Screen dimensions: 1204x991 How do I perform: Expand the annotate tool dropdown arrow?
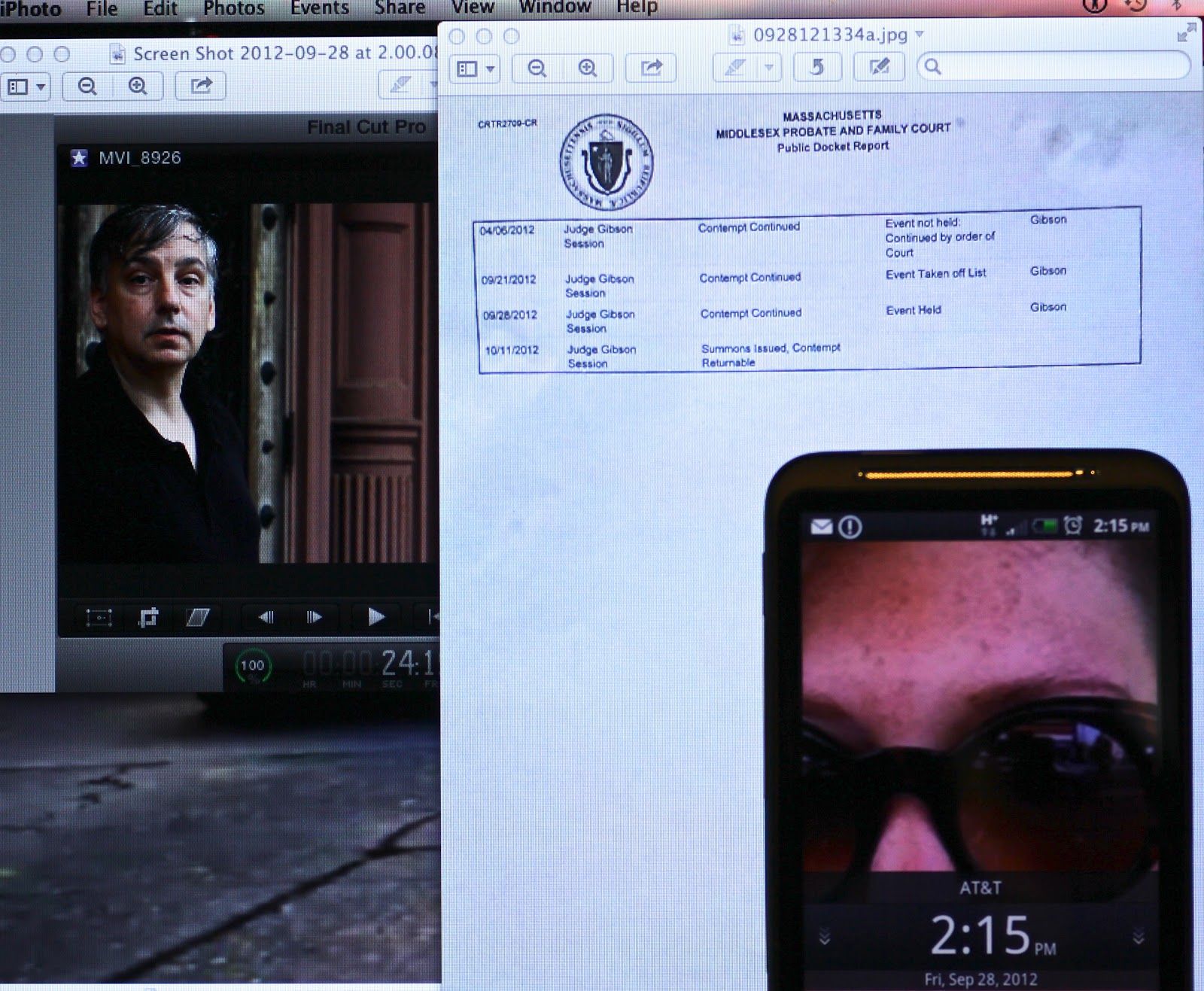pos(768,68)
